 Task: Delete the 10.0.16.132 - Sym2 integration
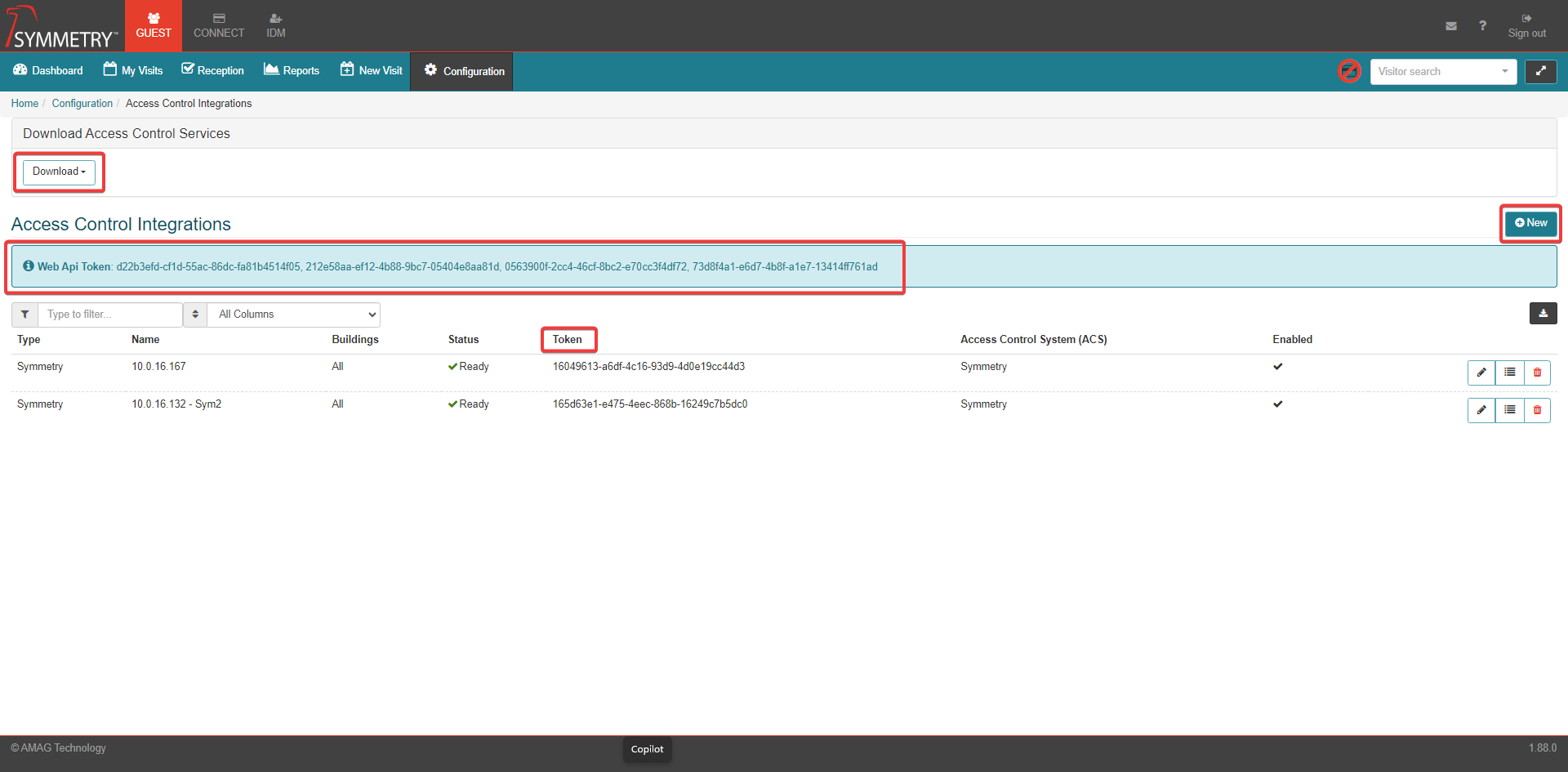[x=1537, y=410]
